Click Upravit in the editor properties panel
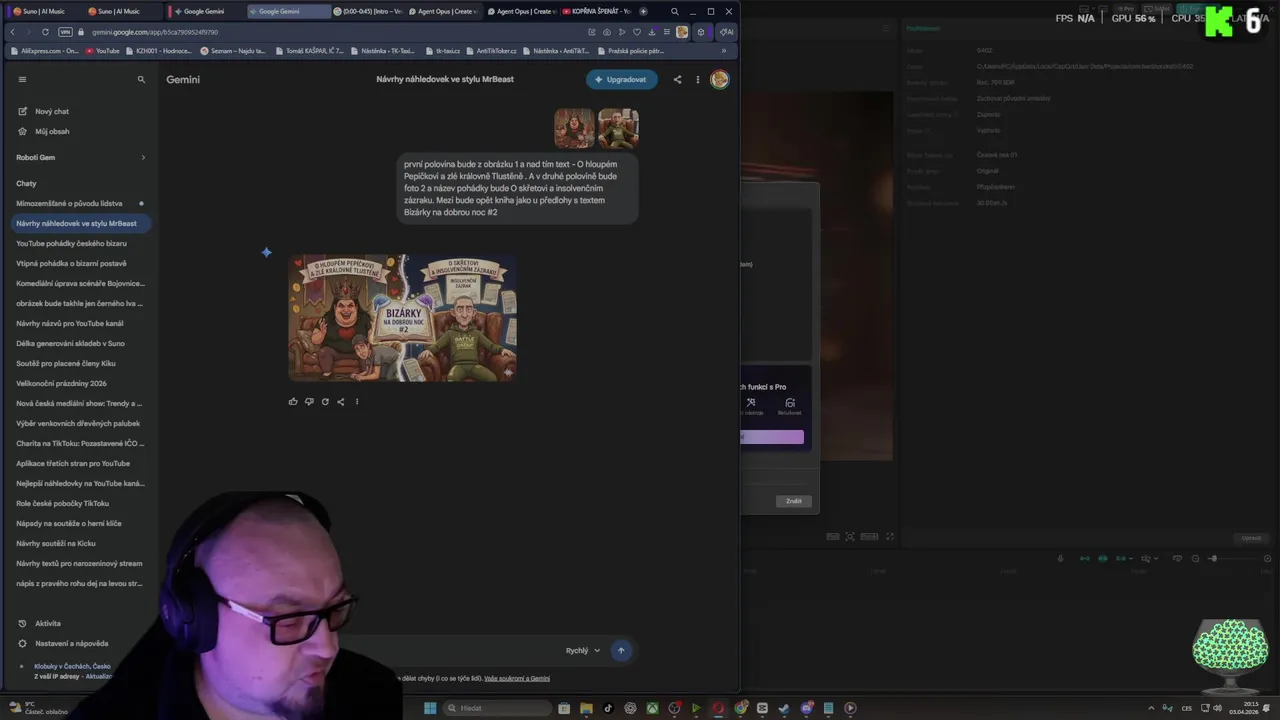Viewport: 1280px width, 720px height. click(x=1251, y=538)
